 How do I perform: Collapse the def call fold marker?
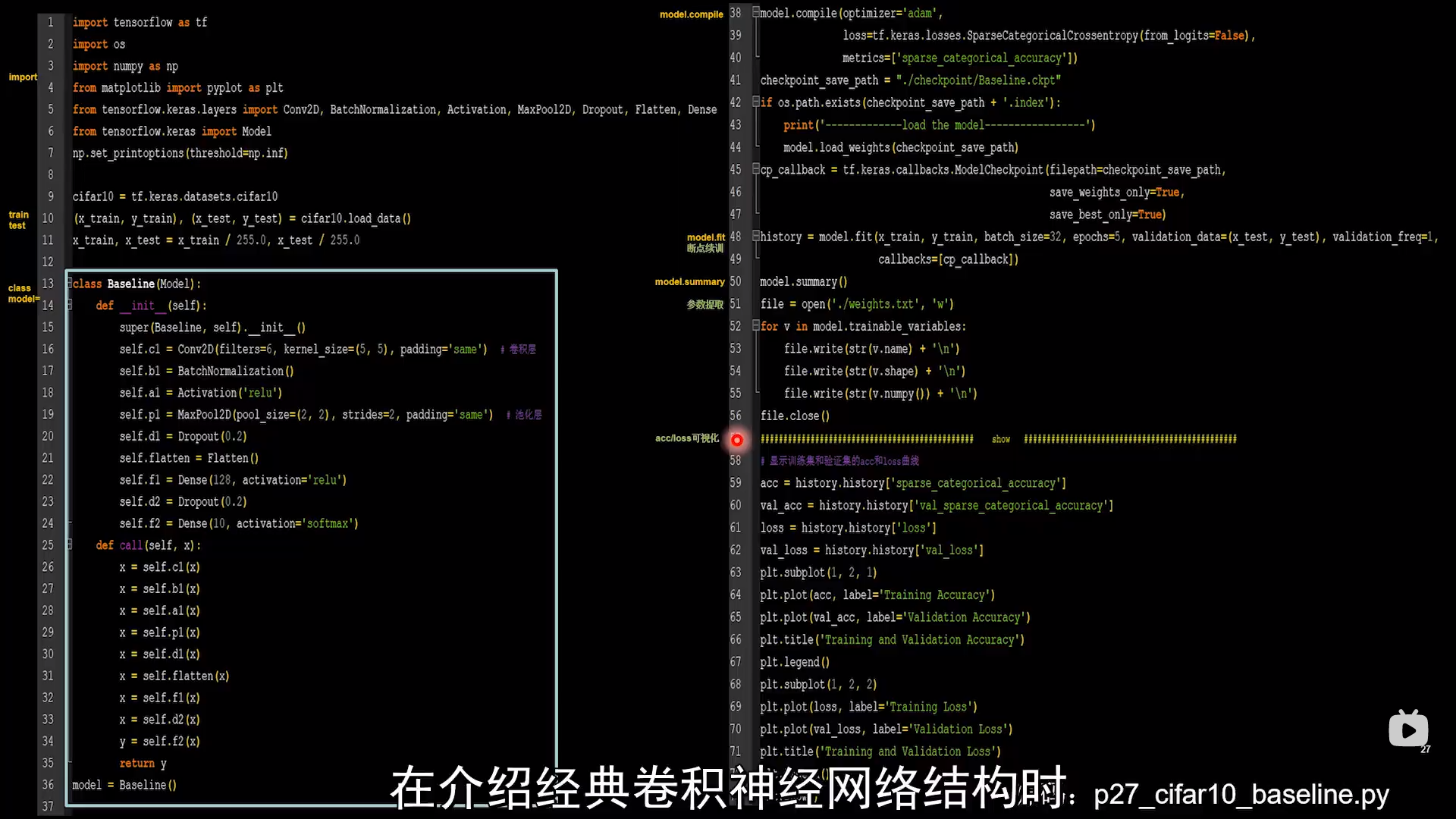point(70,544)
